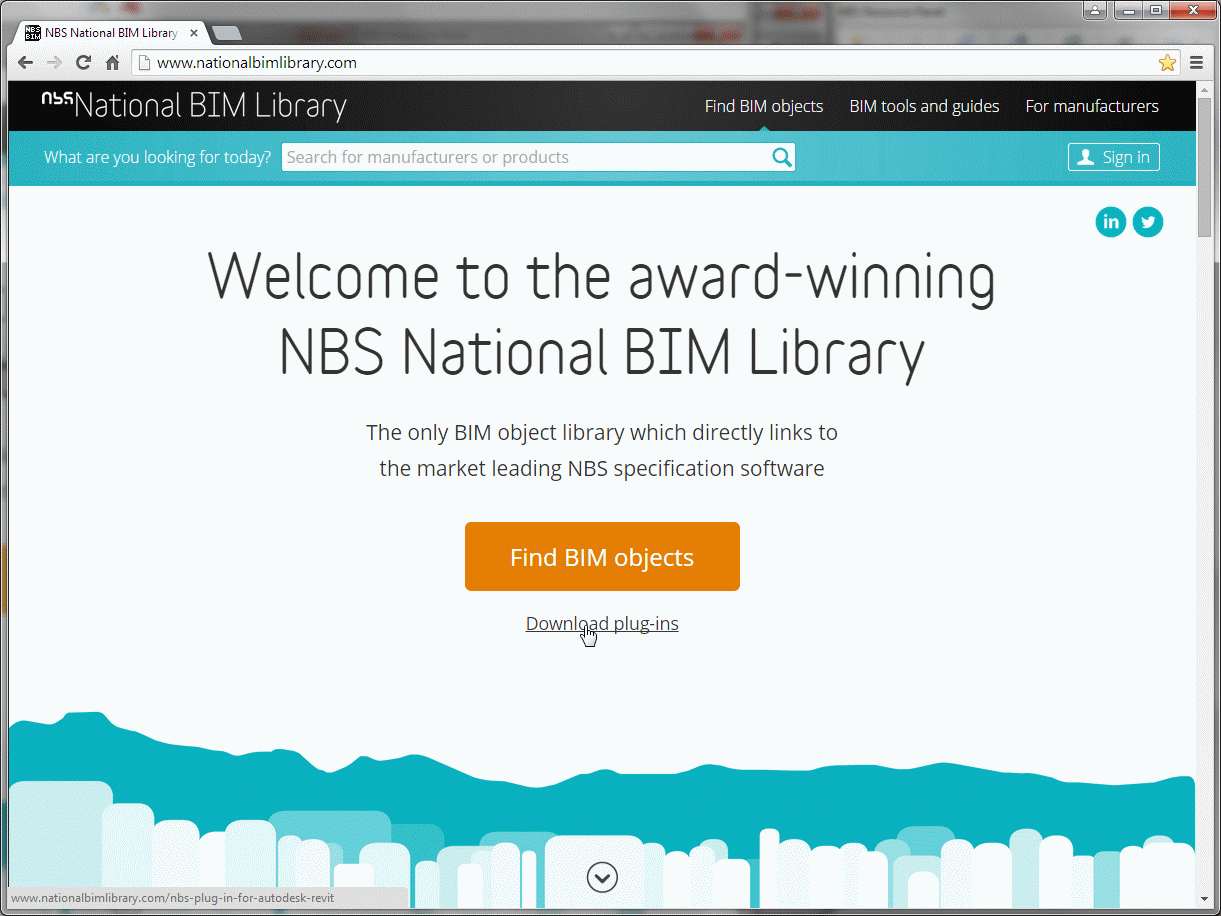Viewport: 1221px width, 916px height.
Task: Open BIM tools and guides menu
Action: click(924, 106)
